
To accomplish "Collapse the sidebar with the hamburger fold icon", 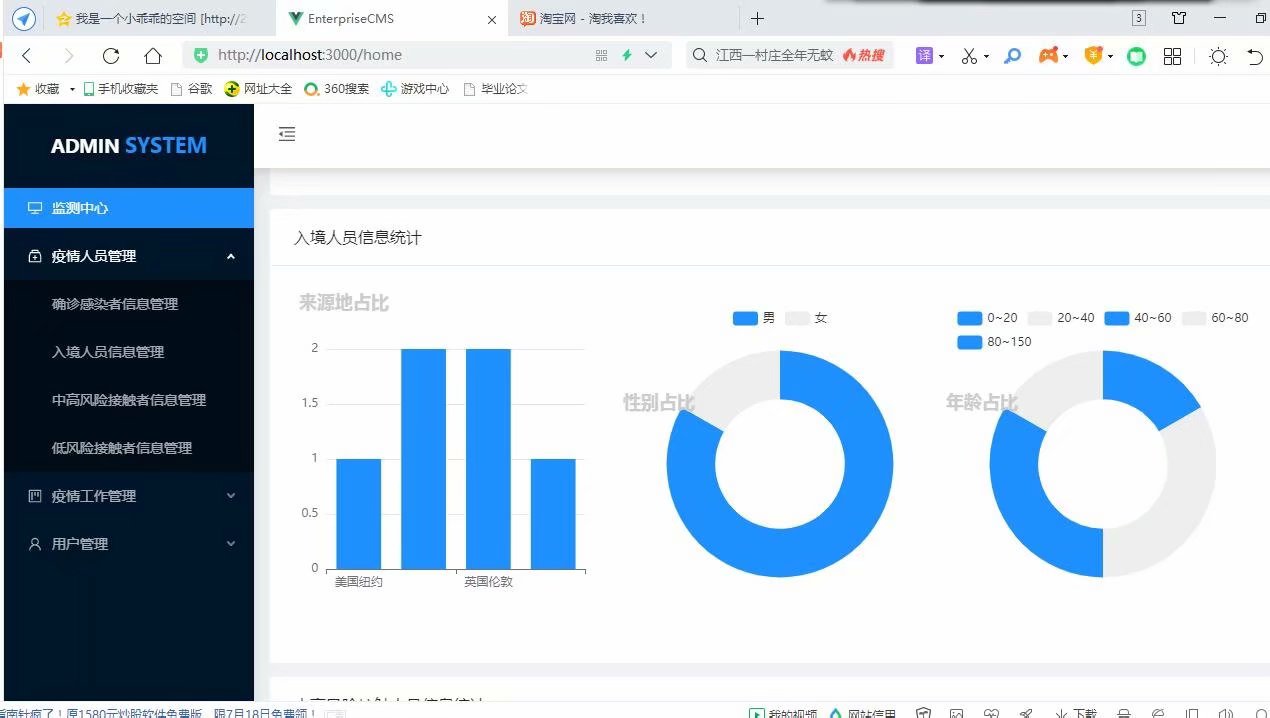I will pyautogui.click(x=287, y=134).
